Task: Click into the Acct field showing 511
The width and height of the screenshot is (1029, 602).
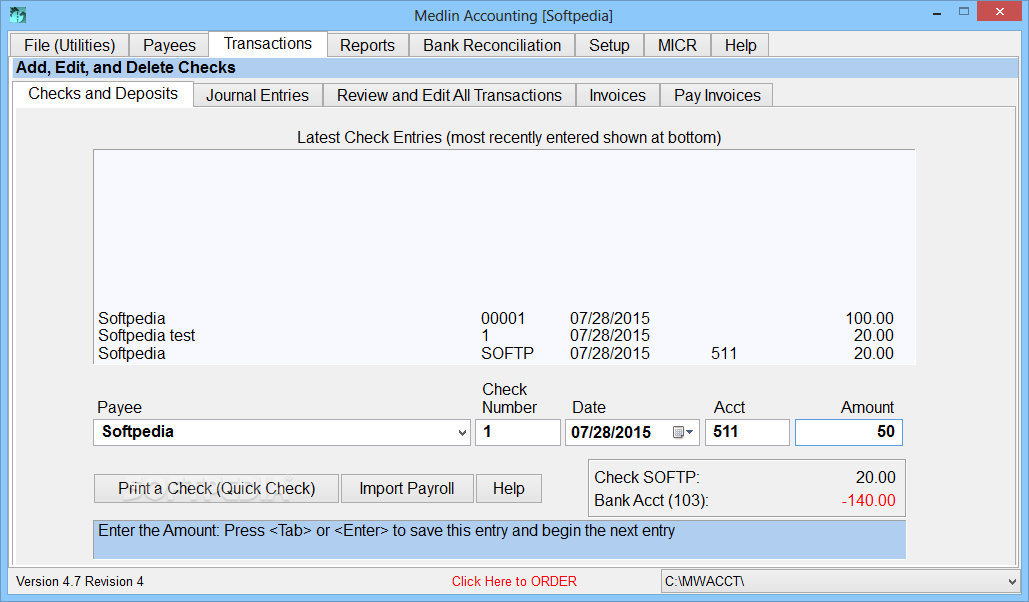Action: [747, 432]
